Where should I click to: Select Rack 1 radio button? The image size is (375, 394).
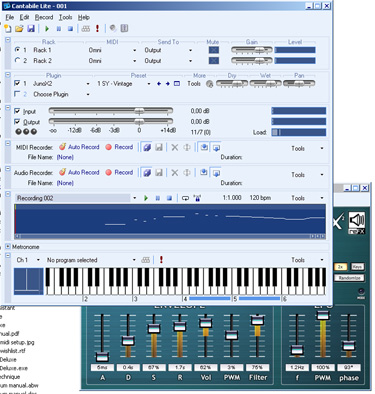[x=17, y=50]
